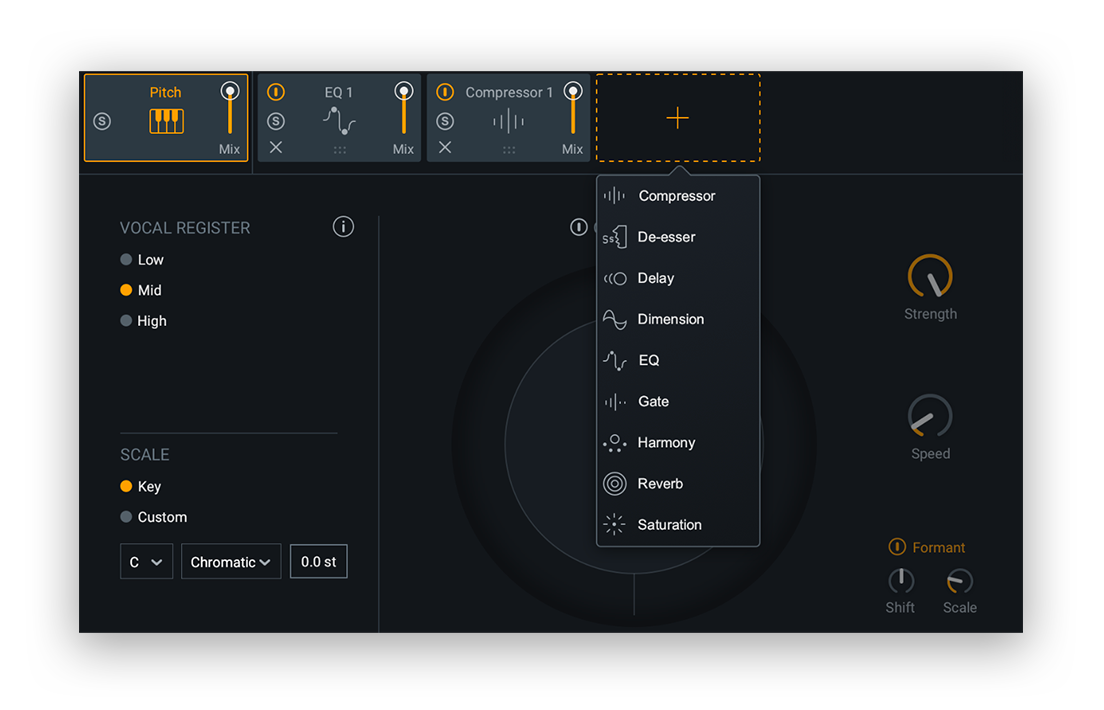
Task: Click the EQ 1 curve icon
Action: click(x=339, y=121)
